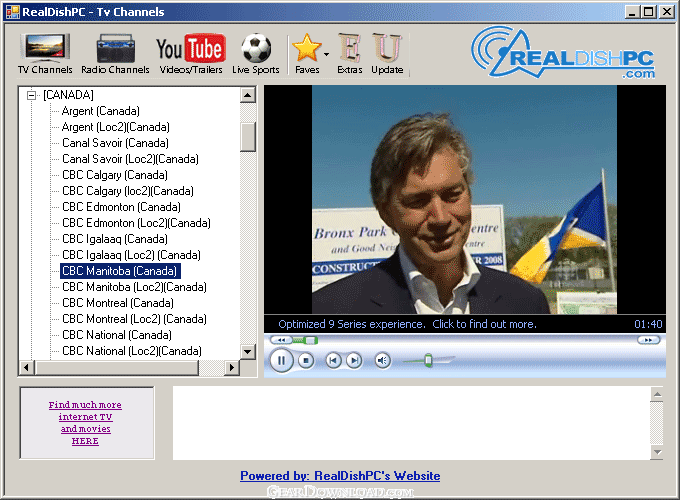Click the empty description text box

411,423
